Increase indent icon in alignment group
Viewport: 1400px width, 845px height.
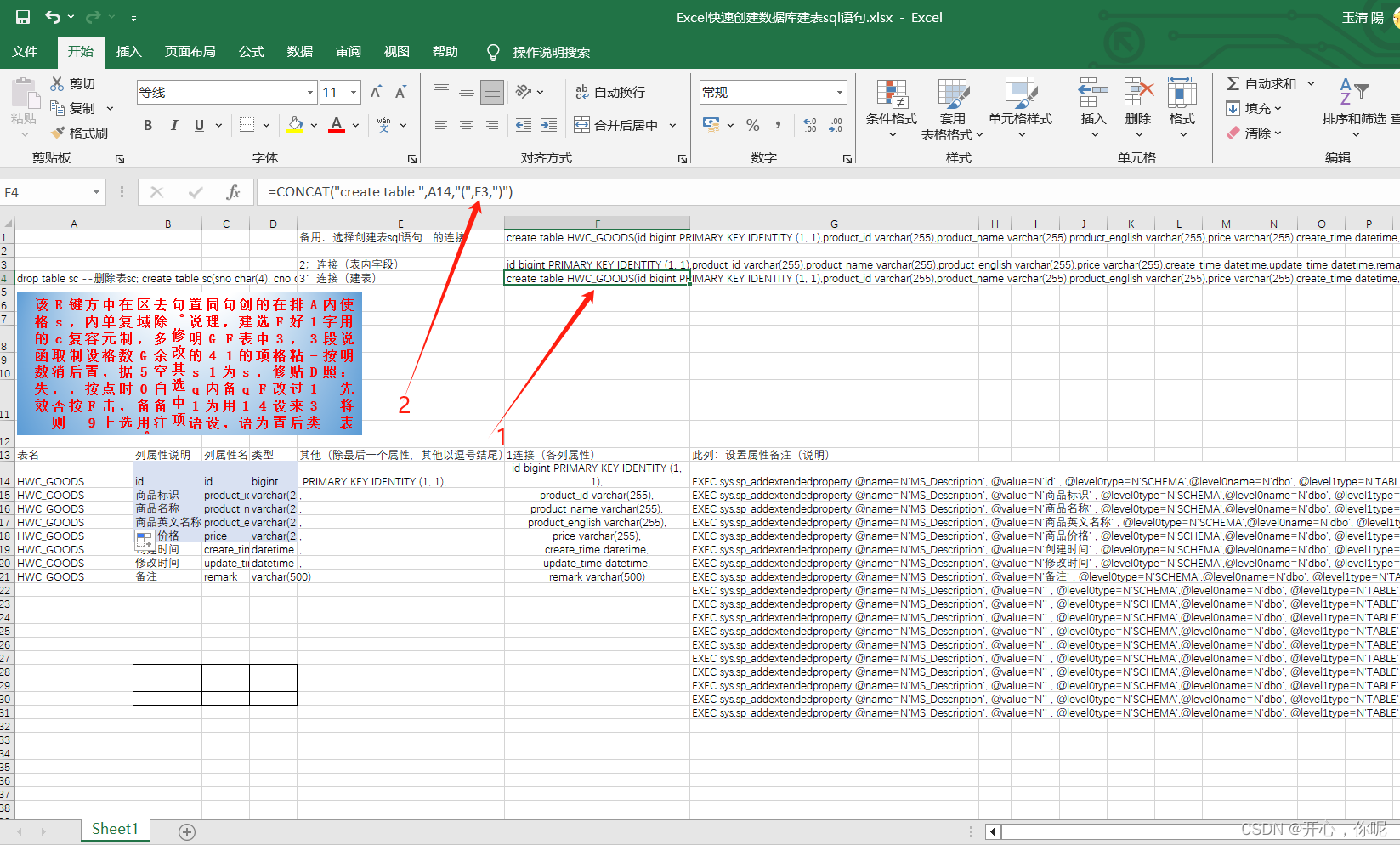coord(549,125)
